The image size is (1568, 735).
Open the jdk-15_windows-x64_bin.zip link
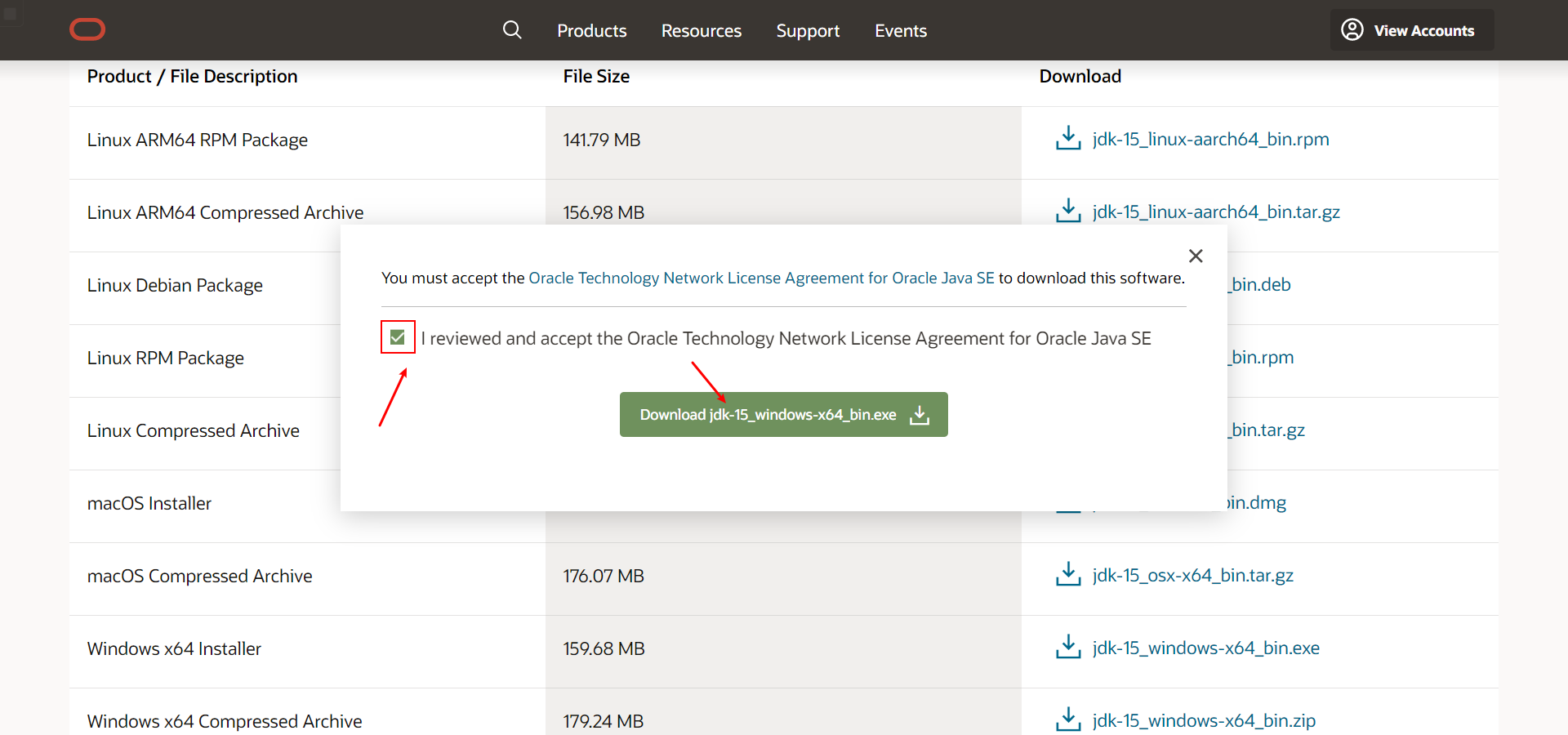click(x=1204, y=720)
